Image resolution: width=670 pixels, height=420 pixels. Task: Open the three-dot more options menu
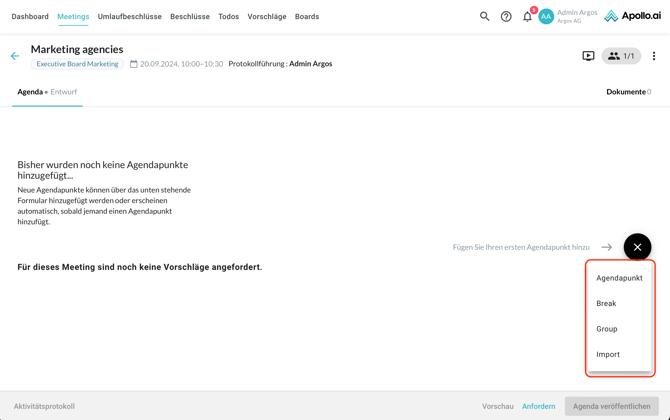pos(654,56)
